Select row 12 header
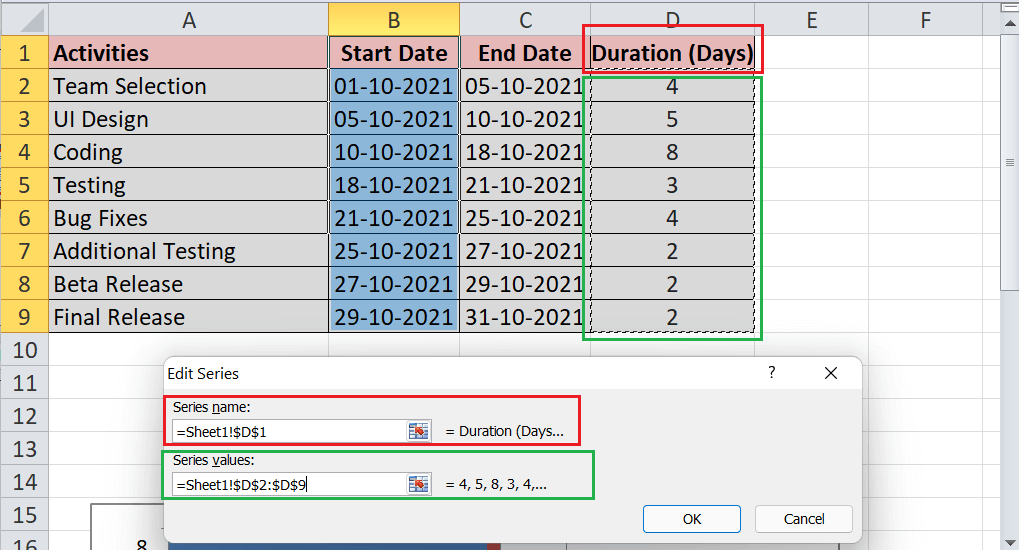This screenshot has width=1019, height=550. pyautogui.click(x=25, y=416)
